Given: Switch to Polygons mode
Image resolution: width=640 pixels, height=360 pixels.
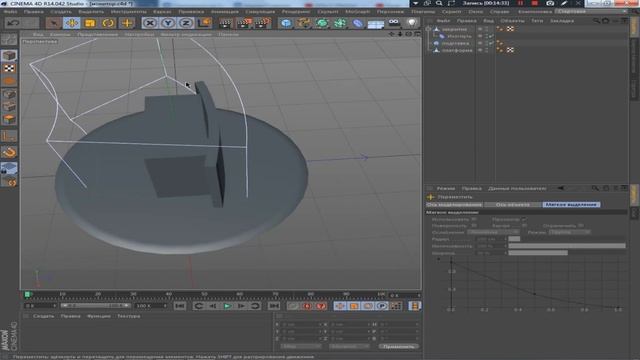Looking at the screenshot, I should point(9,120).
